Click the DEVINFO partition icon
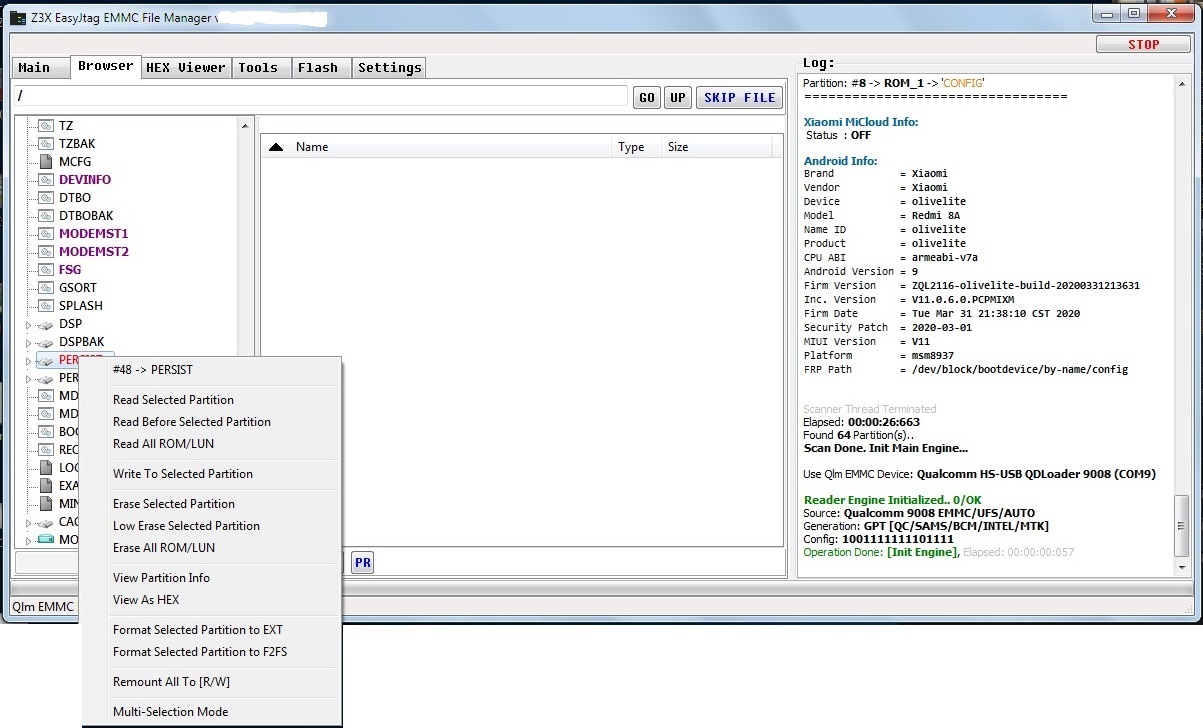 click(45, 180)
